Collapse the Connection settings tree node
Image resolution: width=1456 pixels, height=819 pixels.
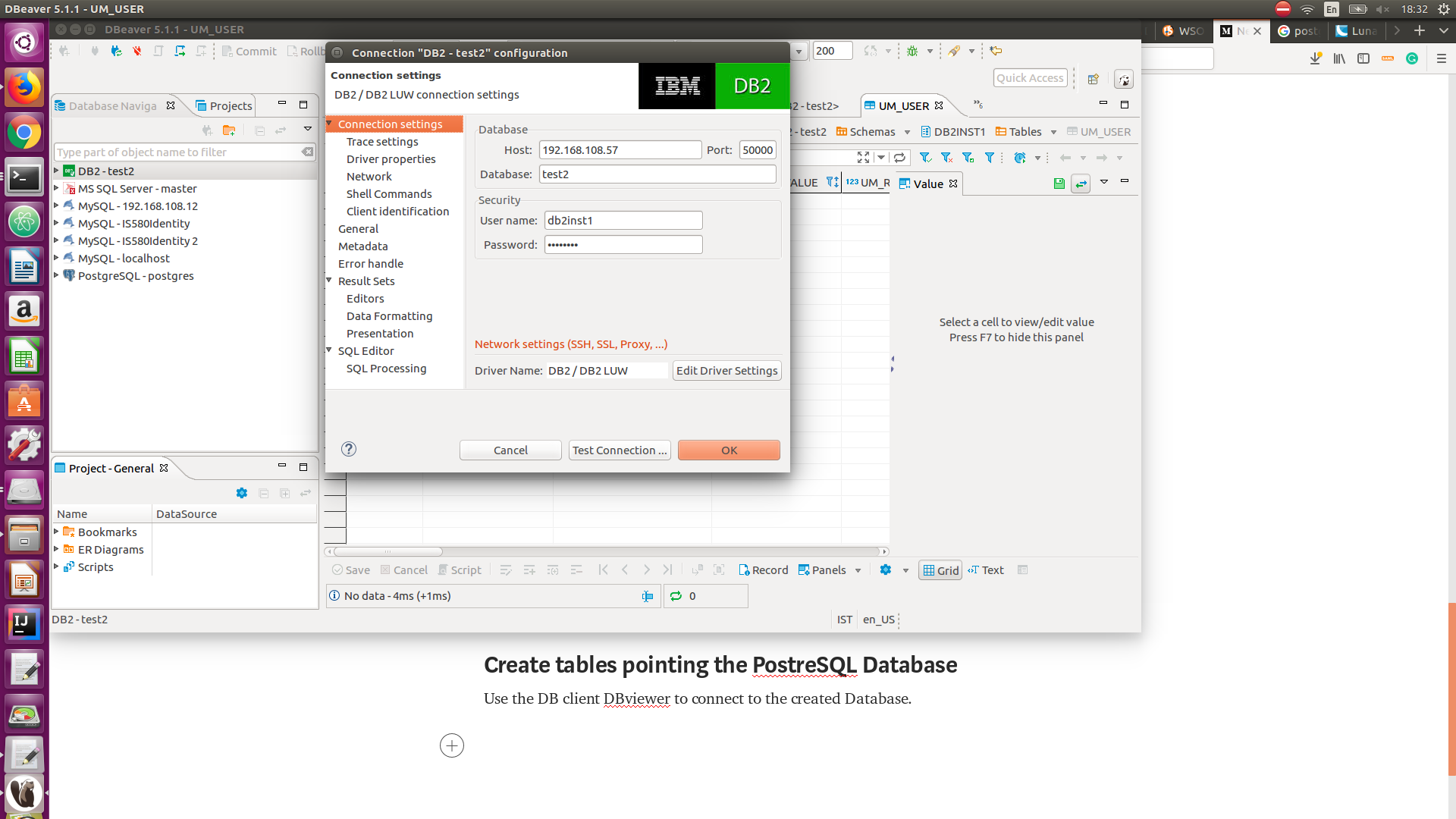coord(330,124)
